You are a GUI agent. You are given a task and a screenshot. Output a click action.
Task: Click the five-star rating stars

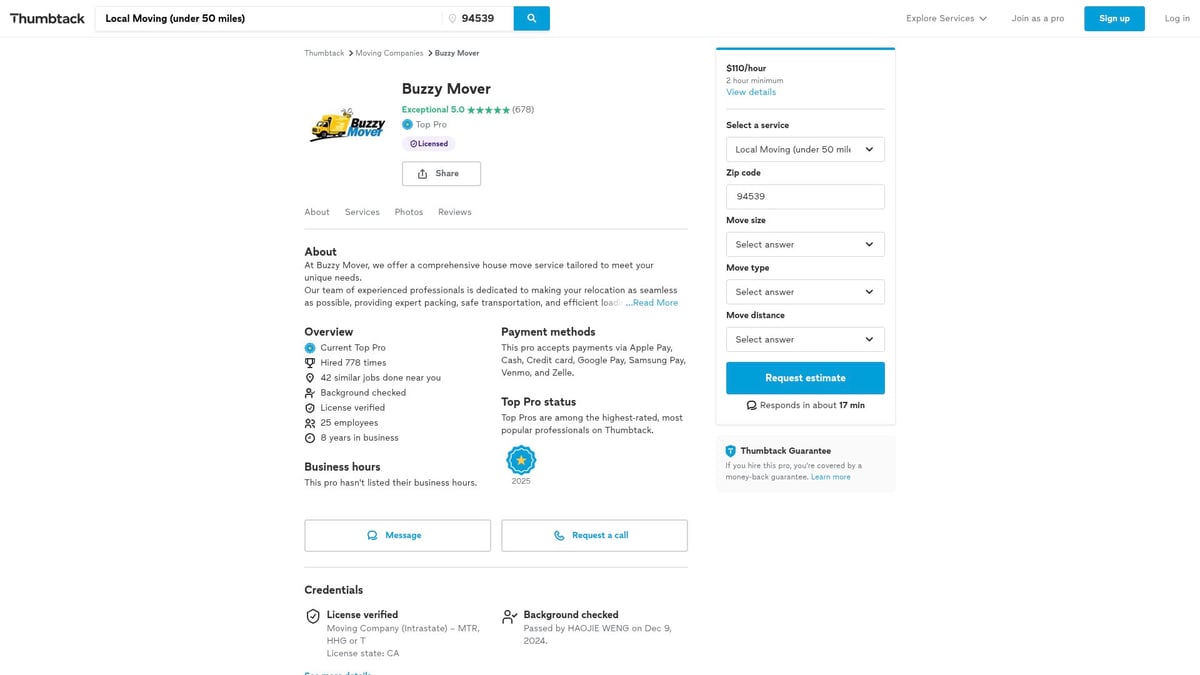(488, 110)
